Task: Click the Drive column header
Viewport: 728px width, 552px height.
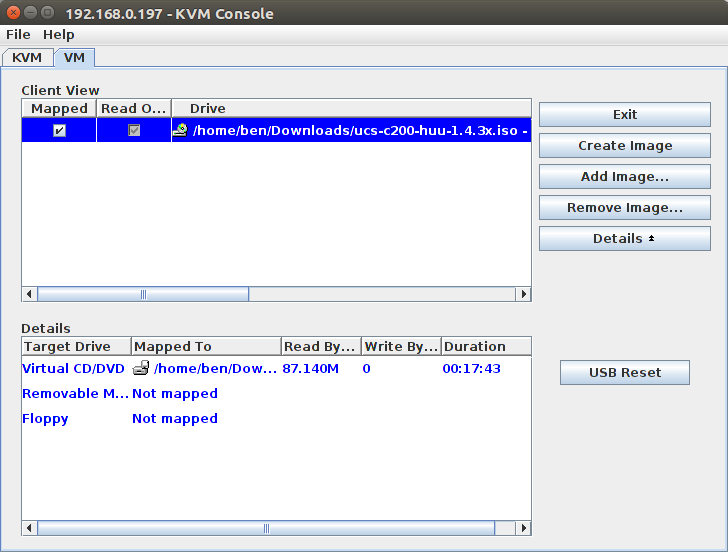Action: pos(351,108)
